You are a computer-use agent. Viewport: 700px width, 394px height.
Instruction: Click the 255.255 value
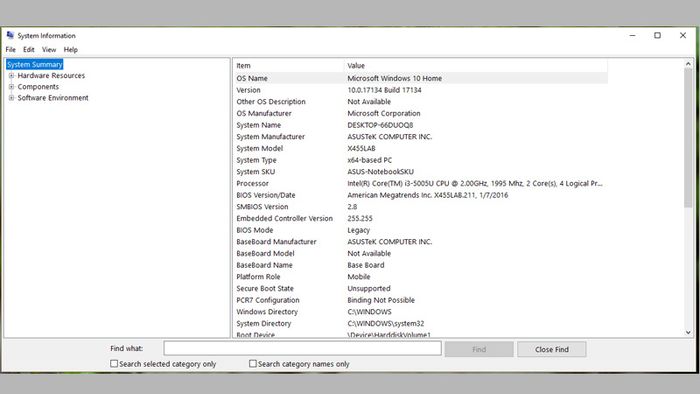360,218
